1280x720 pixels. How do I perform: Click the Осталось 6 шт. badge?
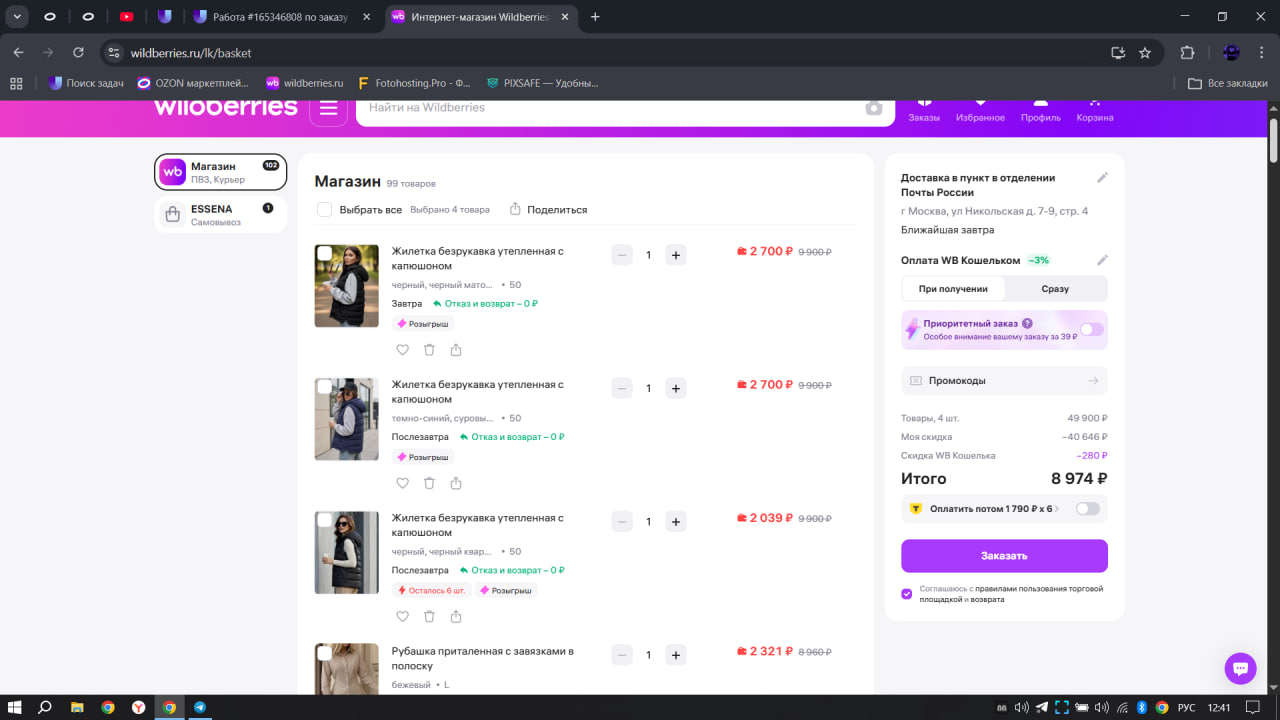pyautogui.click(x=432, y=591)
